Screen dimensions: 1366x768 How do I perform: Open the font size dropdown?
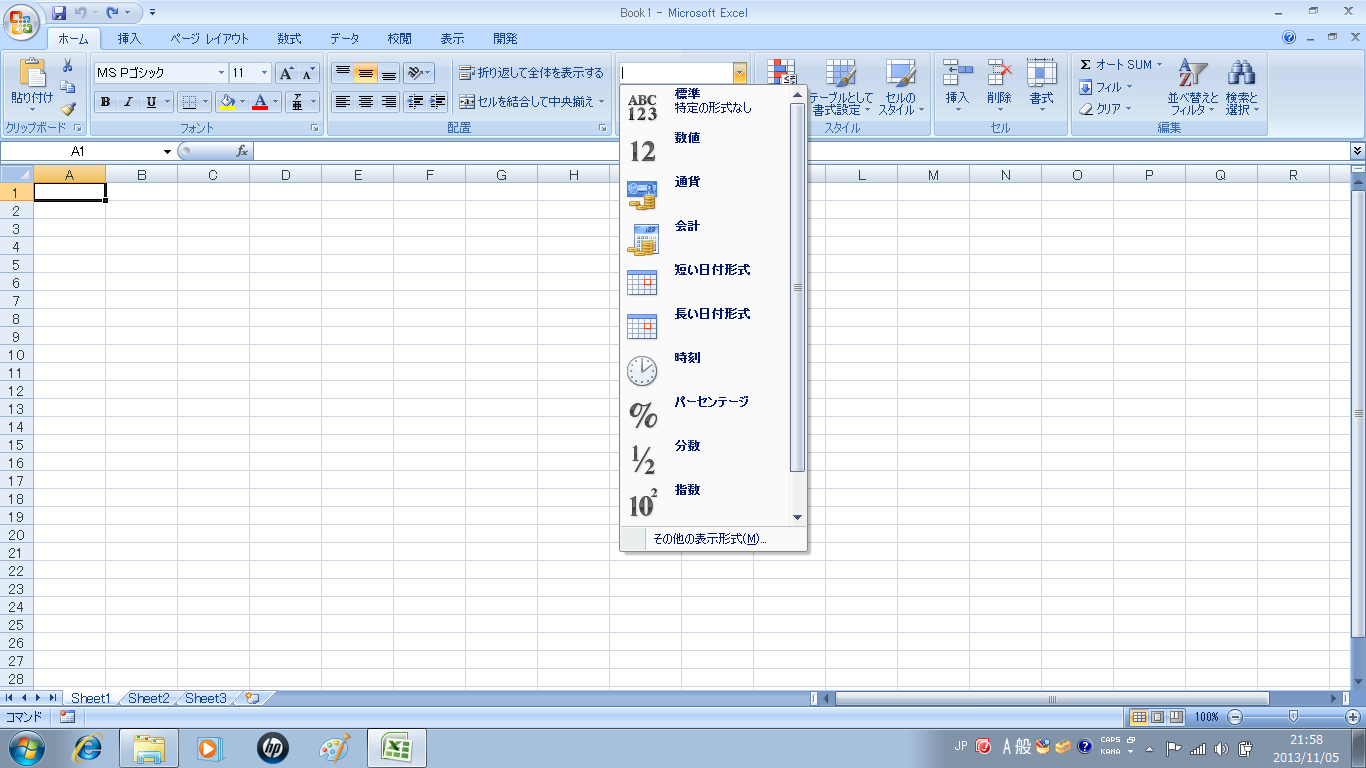(264, 73)
